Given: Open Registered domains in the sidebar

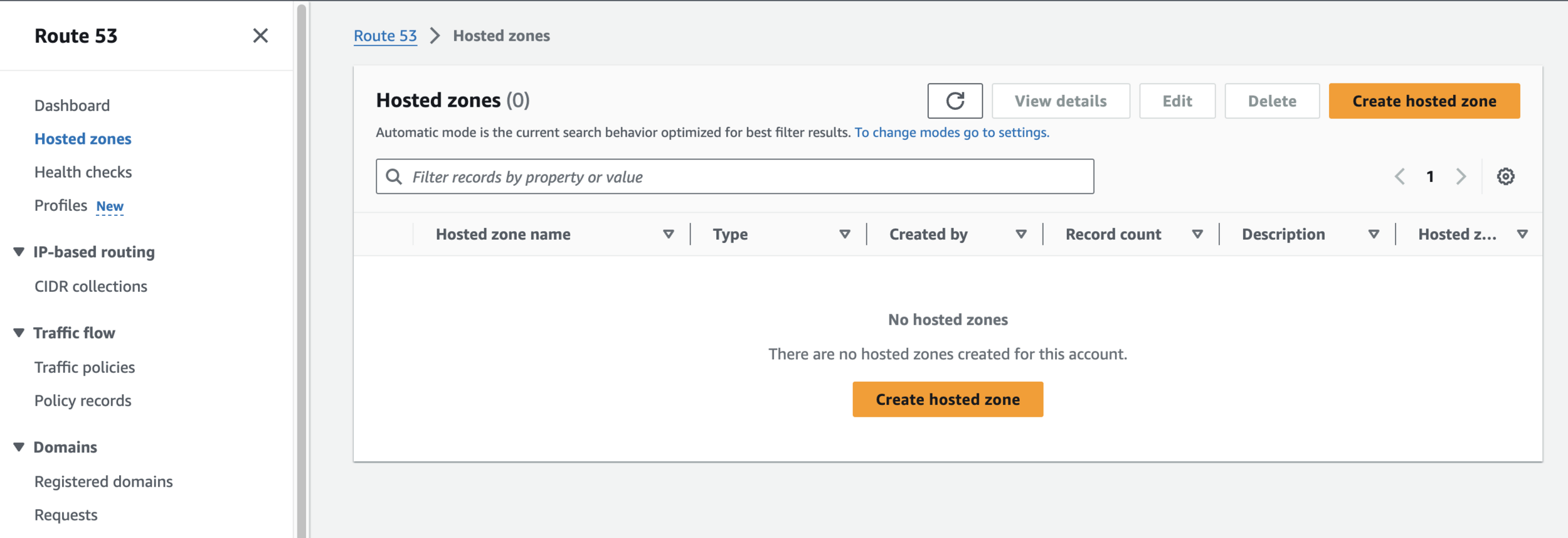Looking at the screenshot, I should pos(103,482).
